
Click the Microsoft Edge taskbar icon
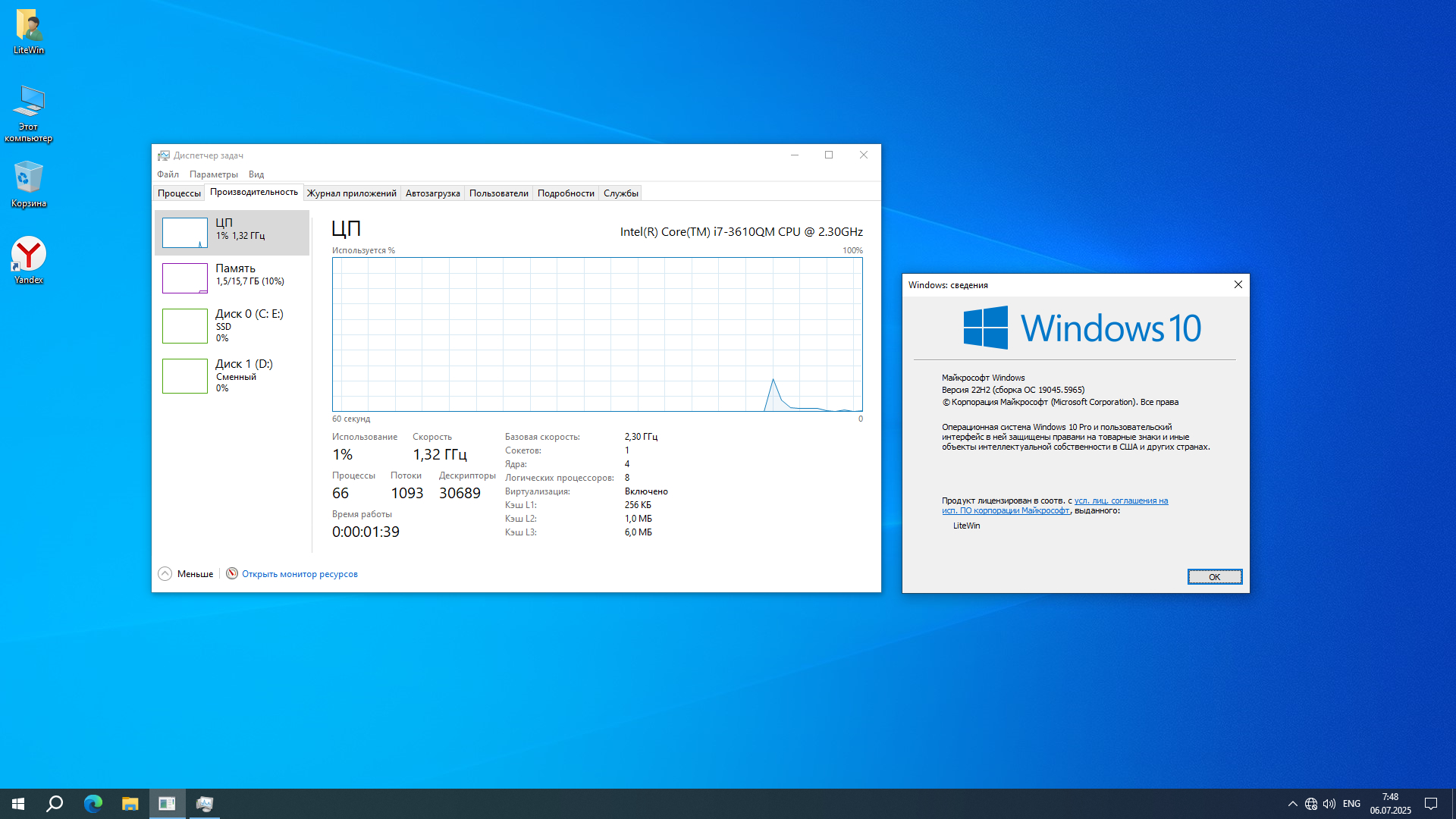(x=93, y=804)
